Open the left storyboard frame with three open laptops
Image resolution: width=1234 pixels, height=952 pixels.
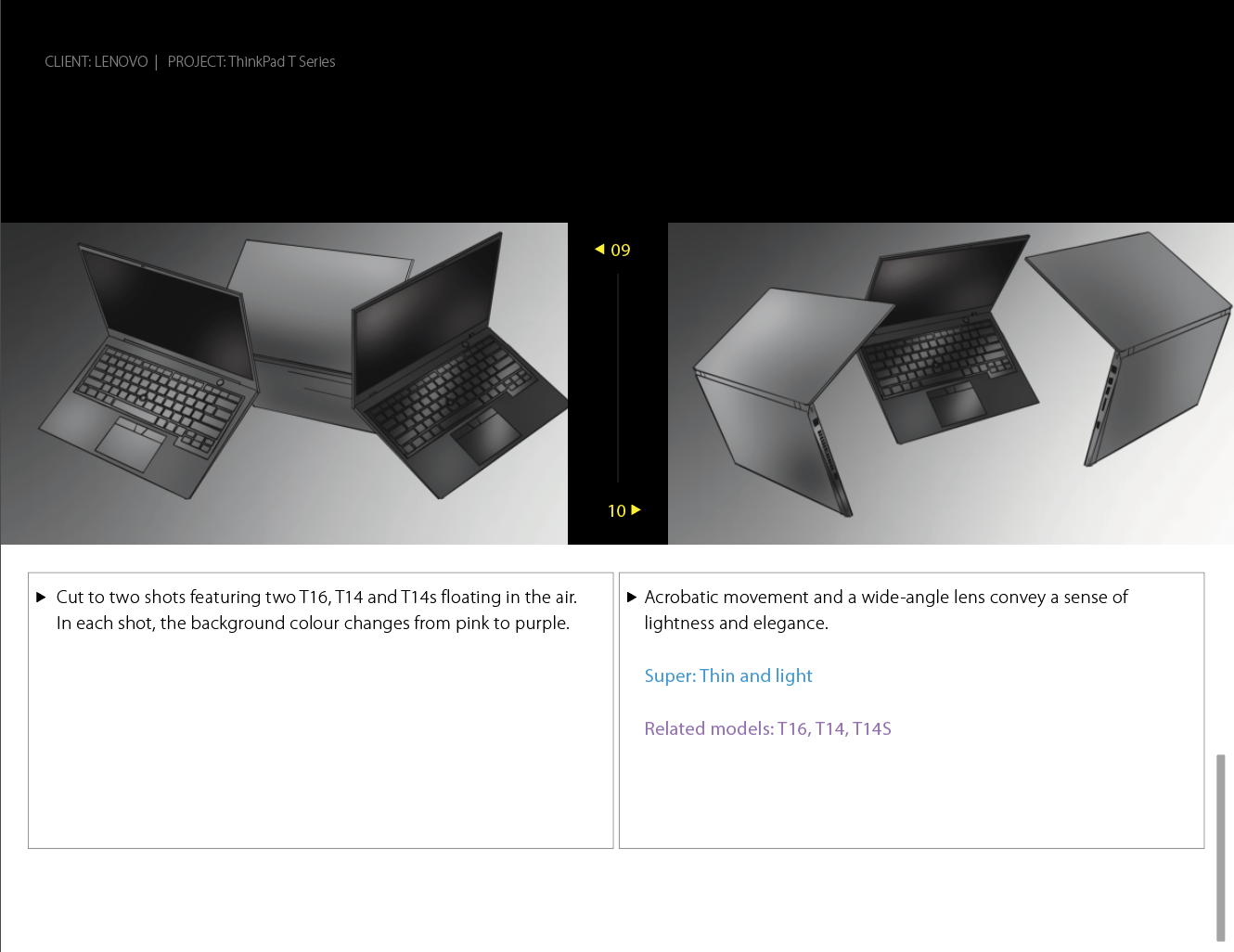coord(284,383)
